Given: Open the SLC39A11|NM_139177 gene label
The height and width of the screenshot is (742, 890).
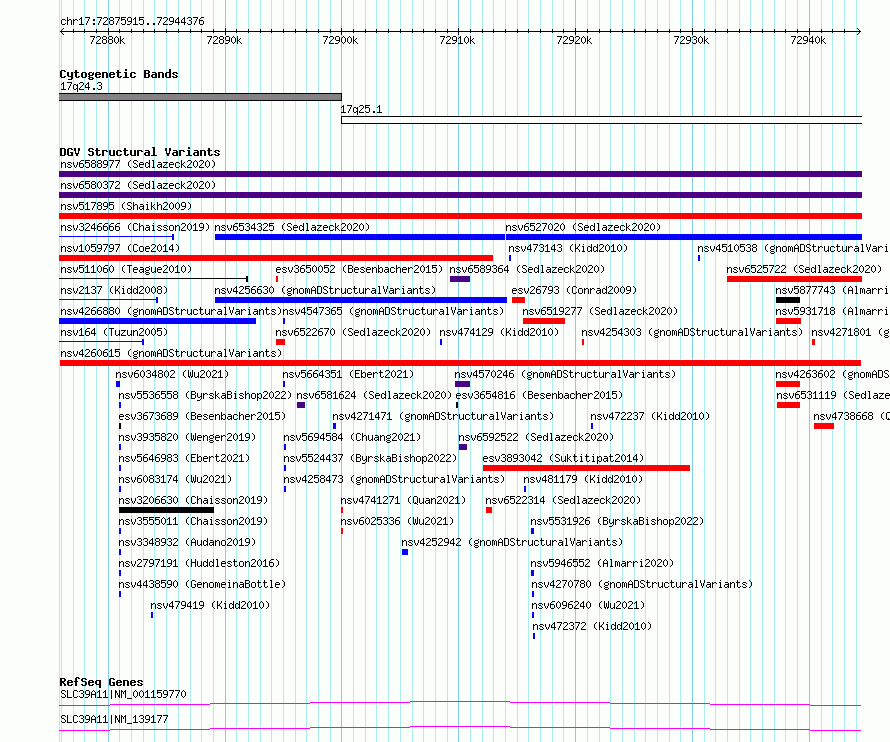Looking at the screenshot, I should click(x=114, y=719).
